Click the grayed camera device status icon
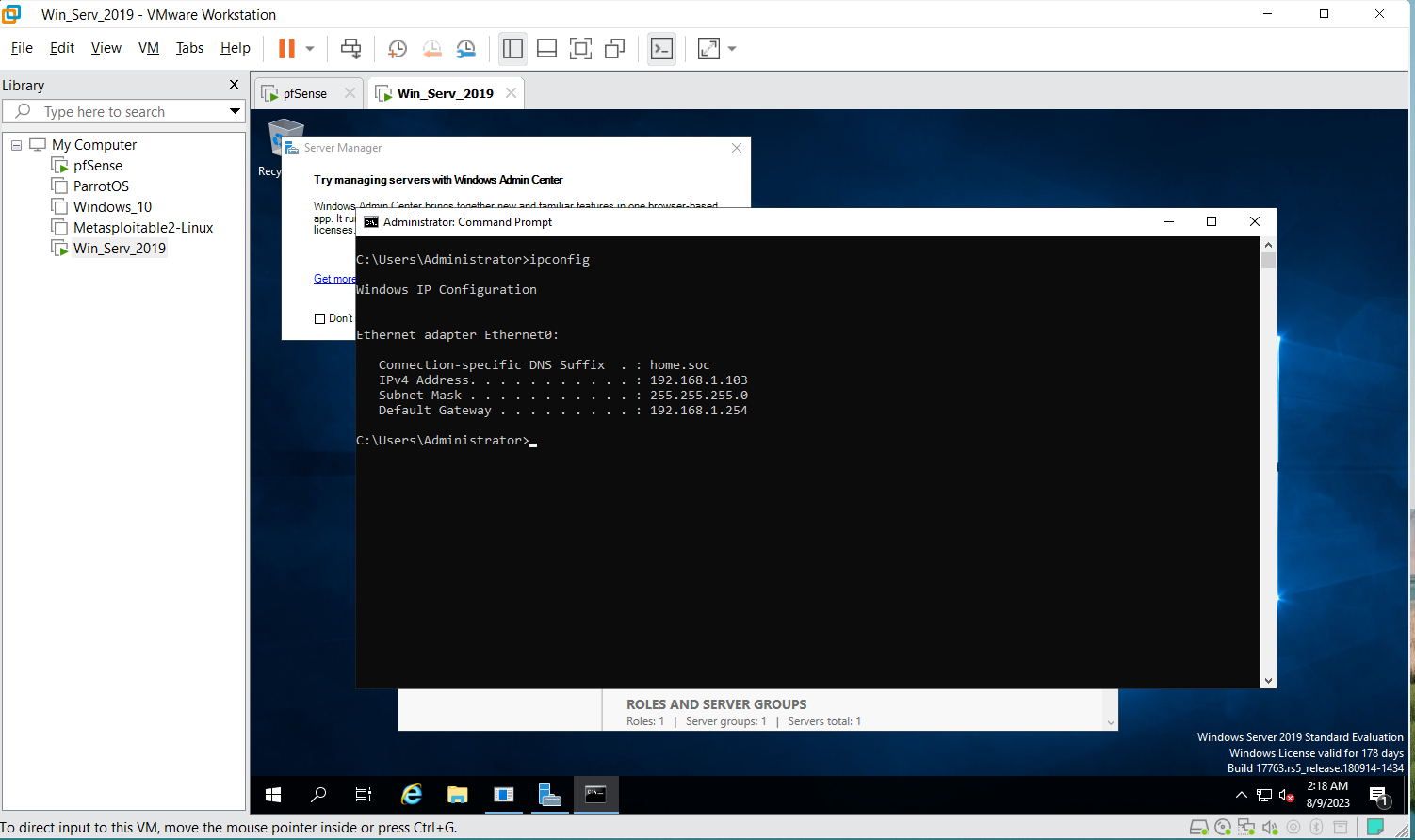Screen dimensions: 1415x840 pyautogui.click(x=1293, y=828)
